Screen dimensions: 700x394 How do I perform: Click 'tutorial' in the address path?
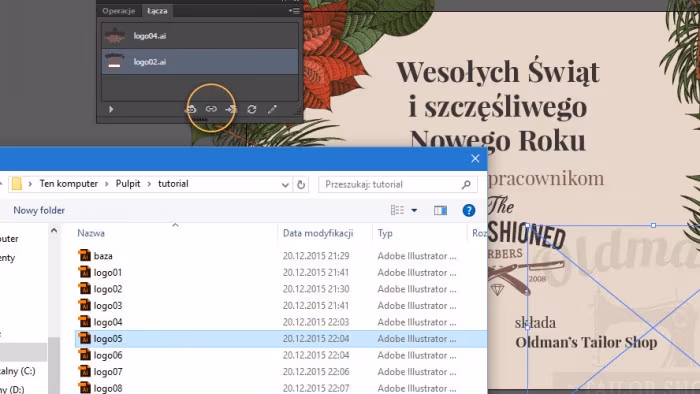pos(173,184)
